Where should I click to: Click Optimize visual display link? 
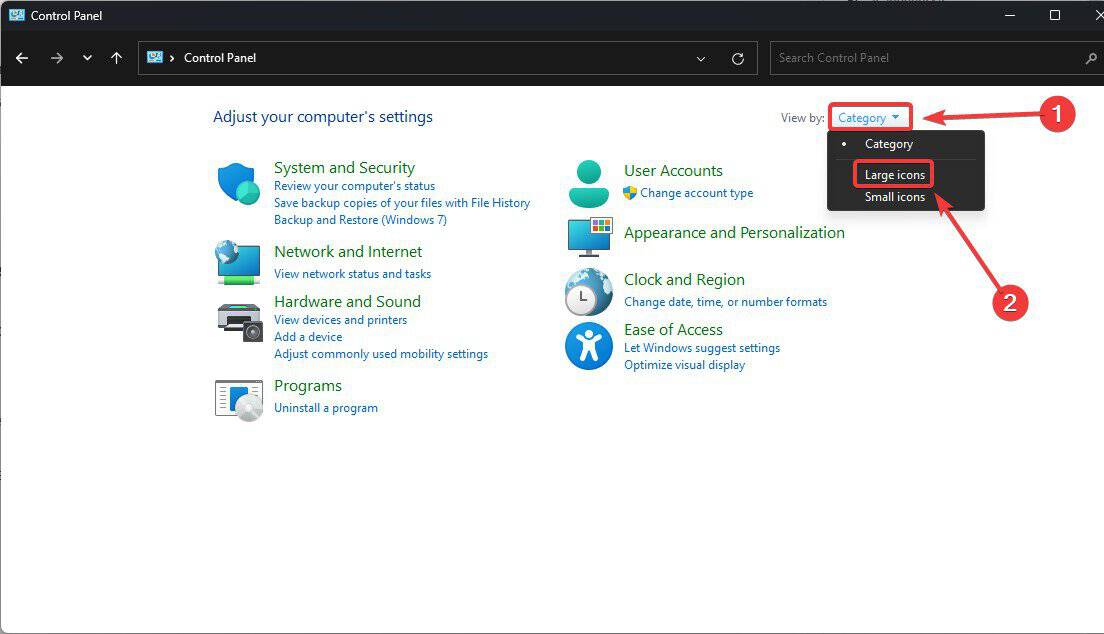[x=684, y=365]
